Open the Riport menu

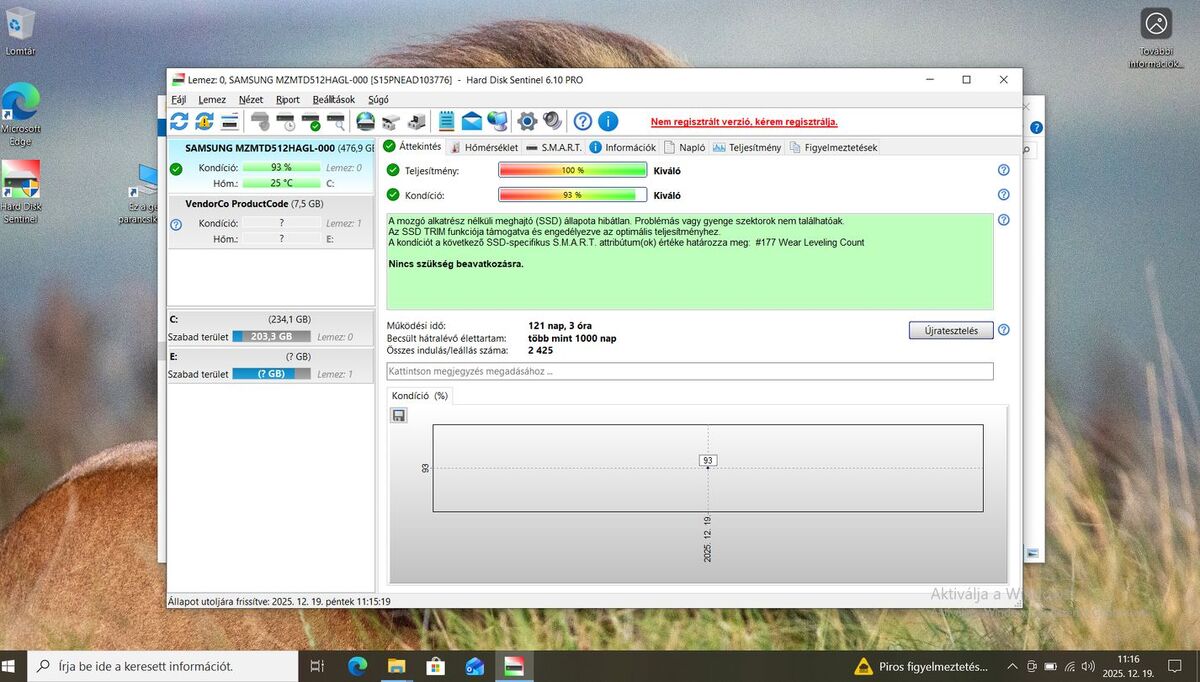pos(288,100)
